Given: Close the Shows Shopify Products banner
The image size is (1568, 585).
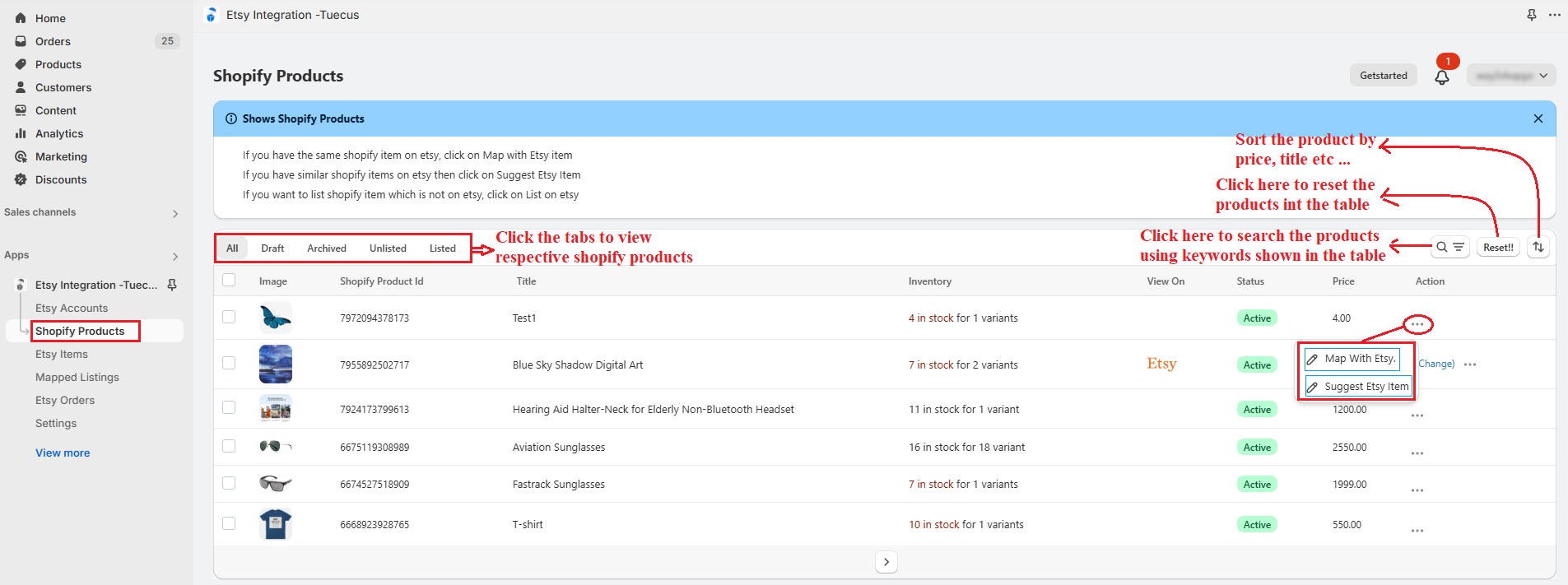Looking at the screenshot, I should (x=1538, y=118).
